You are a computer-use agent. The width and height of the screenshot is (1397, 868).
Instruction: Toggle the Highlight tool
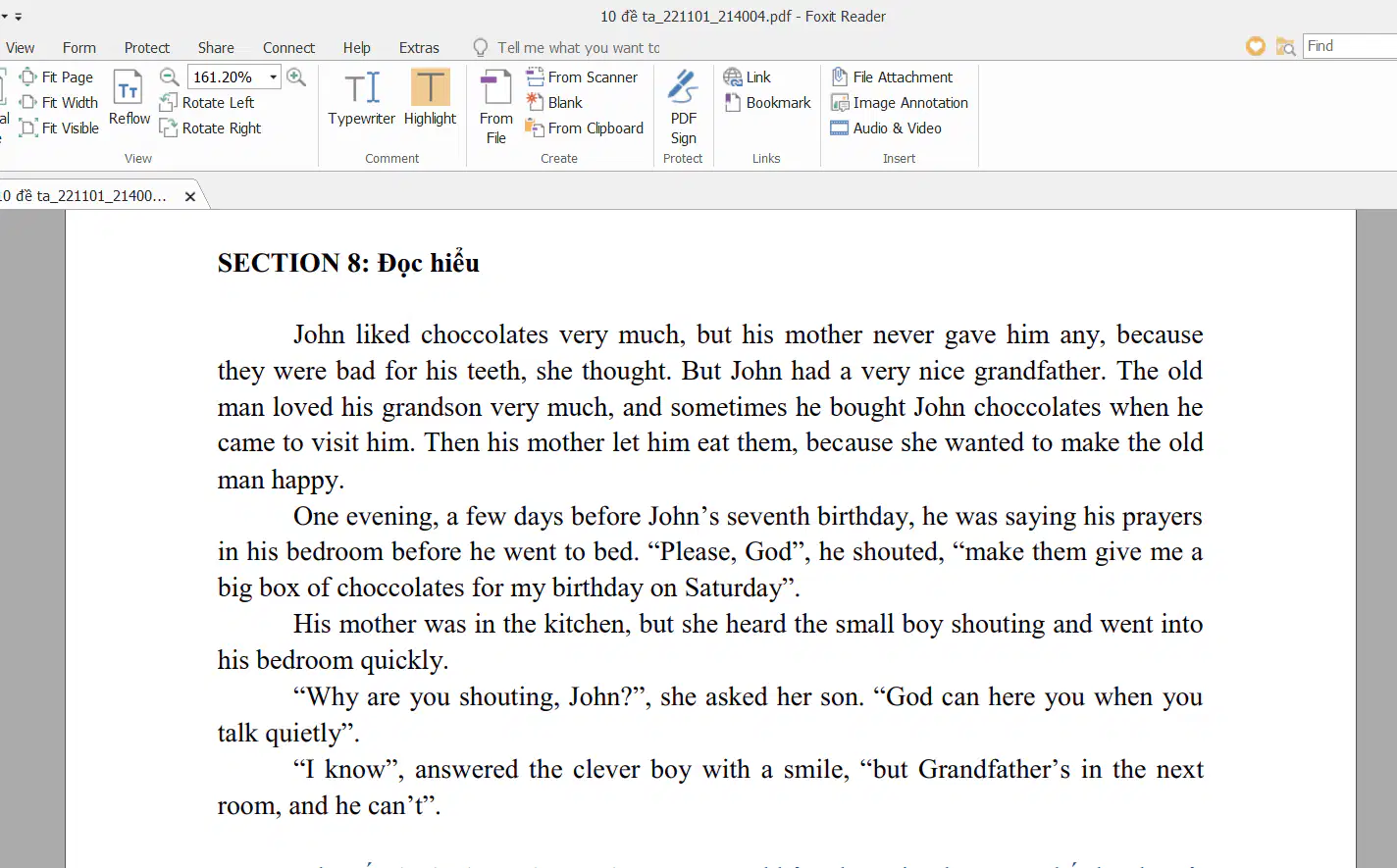coord(430,98)
